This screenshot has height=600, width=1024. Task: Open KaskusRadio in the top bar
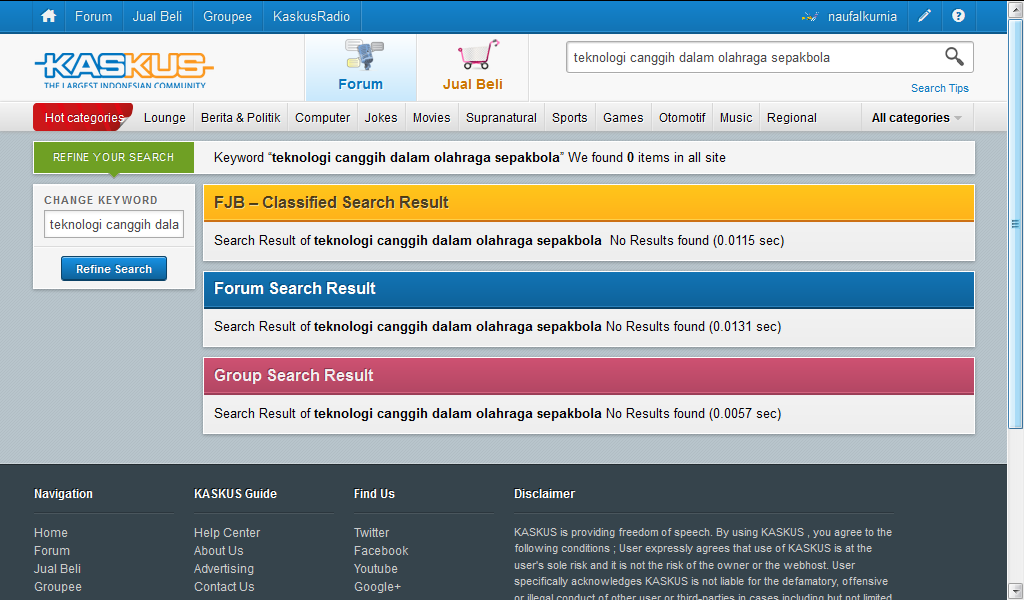point(312,16)
